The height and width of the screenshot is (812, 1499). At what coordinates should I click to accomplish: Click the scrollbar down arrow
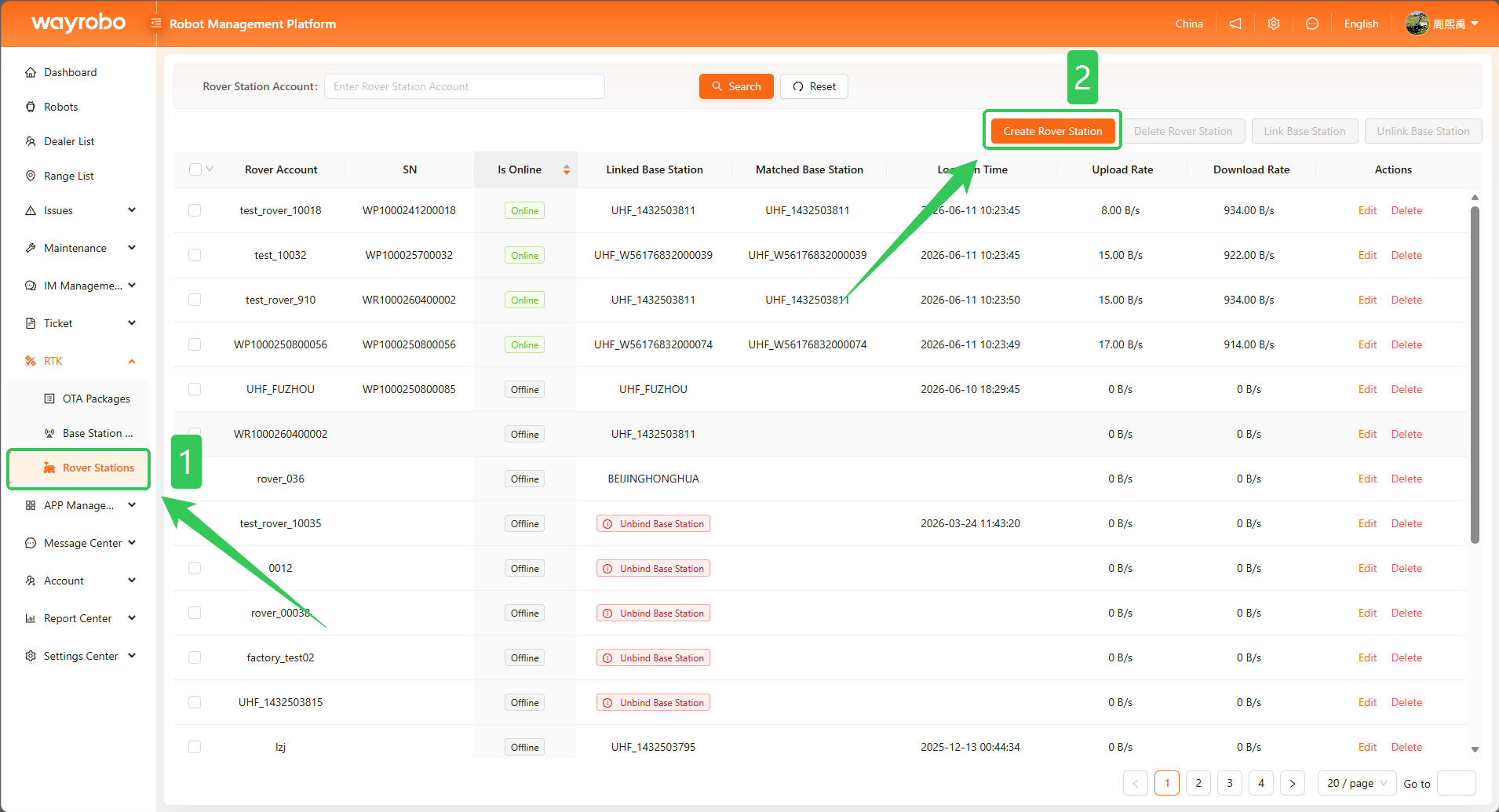pyautogui.click(x=1475, y=749)
